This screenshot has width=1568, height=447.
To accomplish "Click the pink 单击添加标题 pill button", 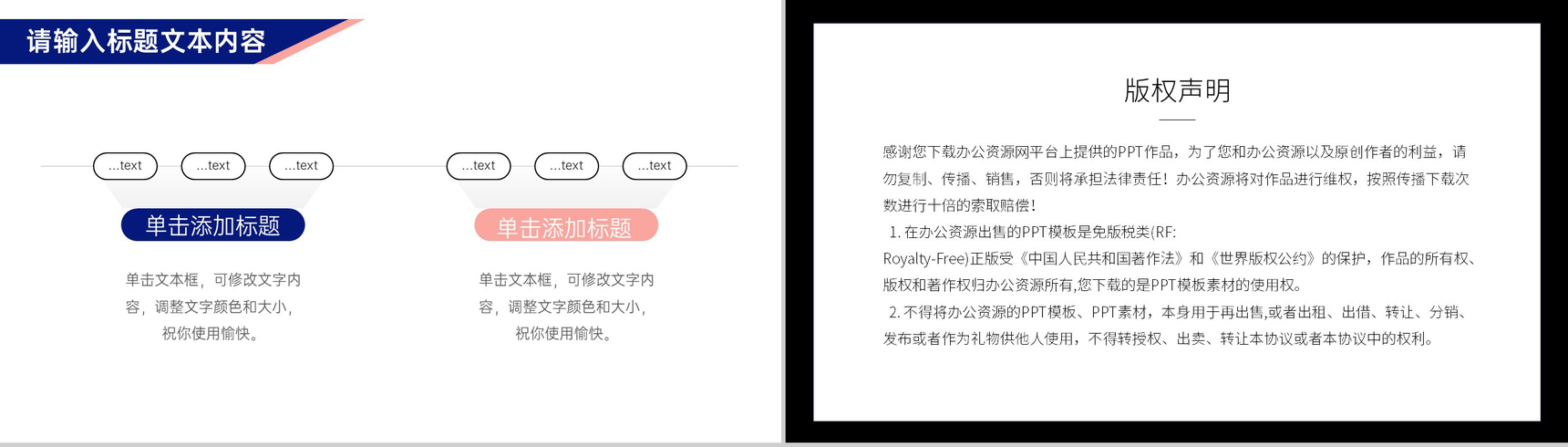I will click(x=565, y=225).
